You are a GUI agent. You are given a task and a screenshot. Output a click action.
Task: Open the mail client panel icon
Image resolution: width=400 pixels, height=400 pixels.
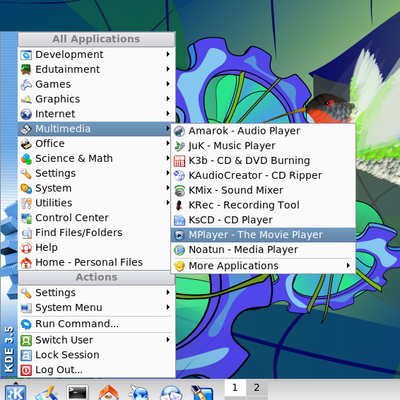click(x=171, y=393)
